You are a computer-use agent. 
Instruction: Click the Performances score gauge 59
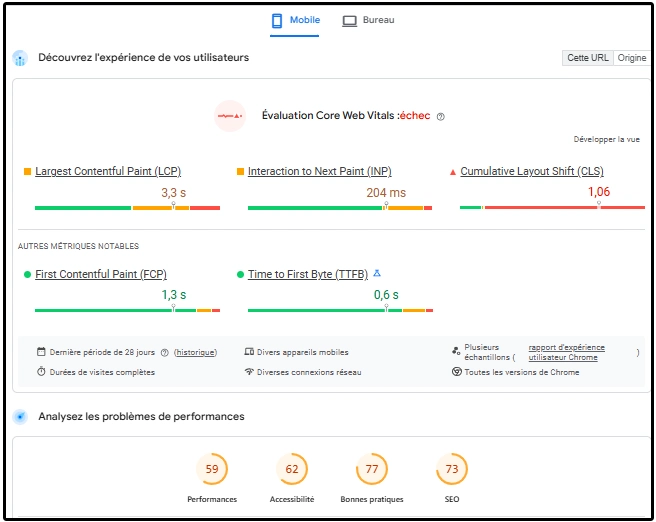click(212, 469)
